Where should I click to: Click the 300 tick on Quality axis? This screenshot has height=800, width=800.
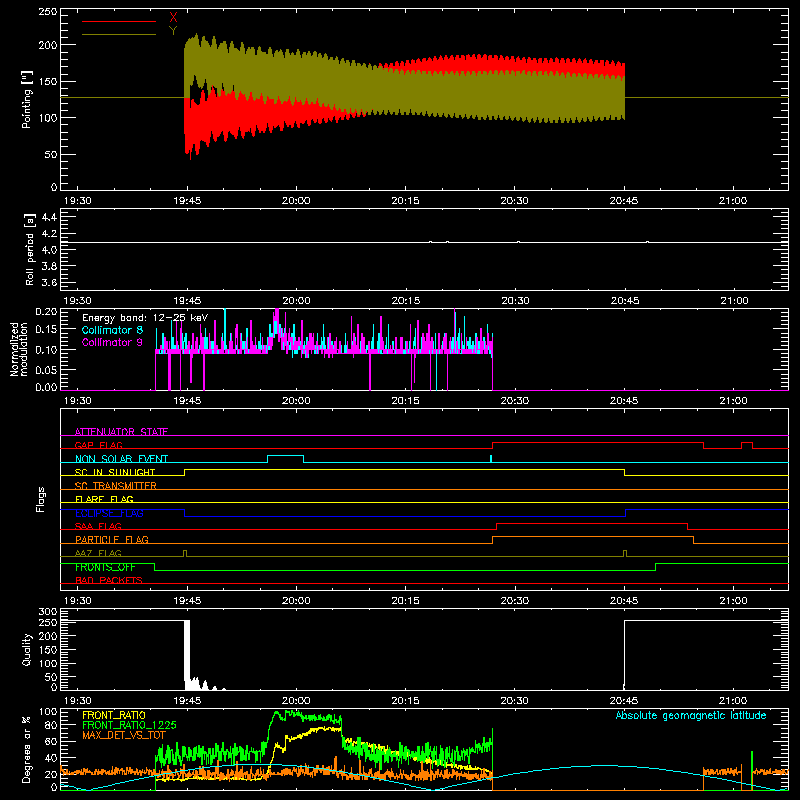point(47,612)
